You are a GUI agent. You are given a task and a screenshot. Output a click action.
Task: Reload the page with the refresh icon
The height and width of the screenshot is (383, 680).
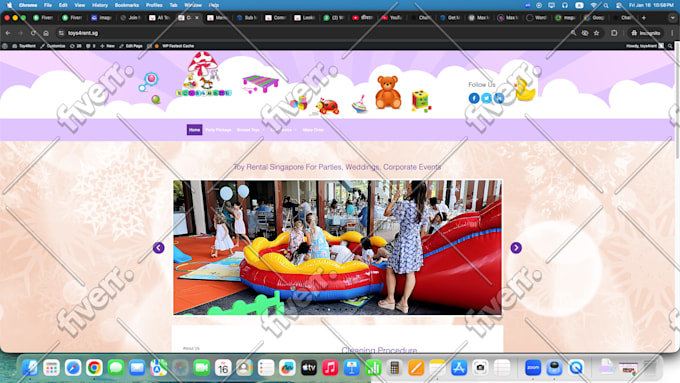[x=33, y=33]
